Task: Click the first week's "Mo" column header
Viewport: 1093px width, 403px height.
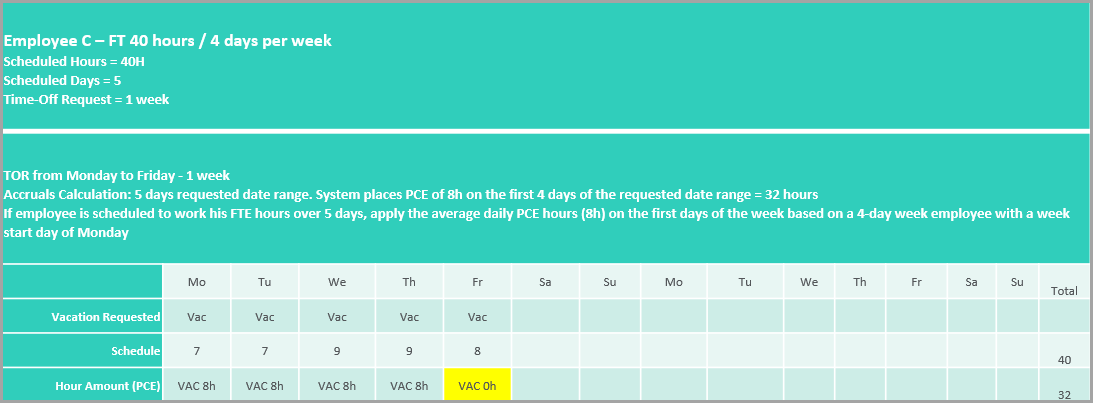Action: (x=197, y=282)
